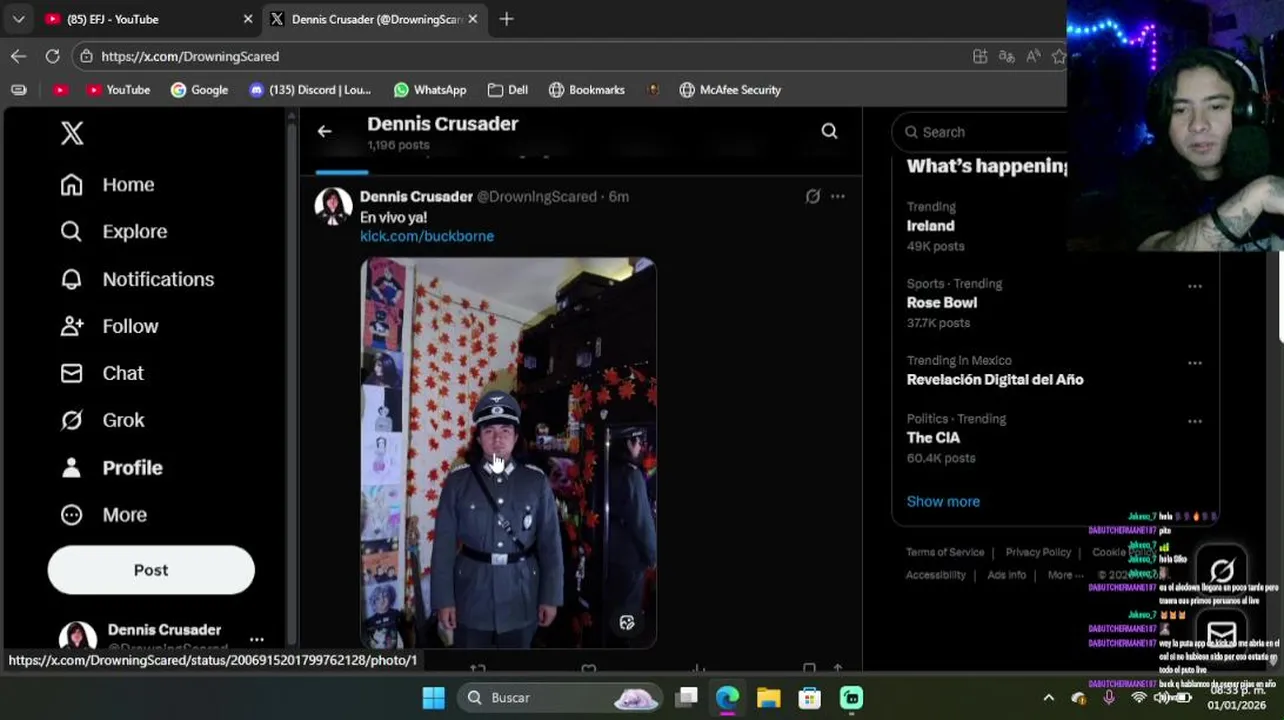The image size is (1284, 720).
Task: Click the floating messages envelope button
Action: coord(1222,633)
